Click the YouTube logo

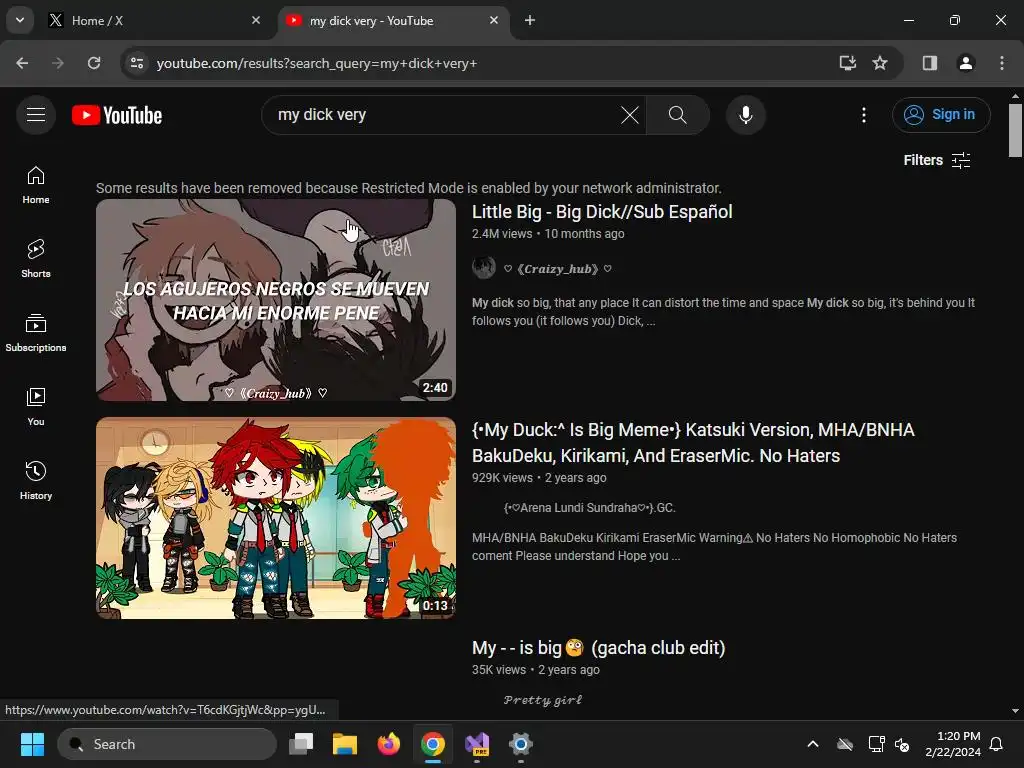[117, 115]
